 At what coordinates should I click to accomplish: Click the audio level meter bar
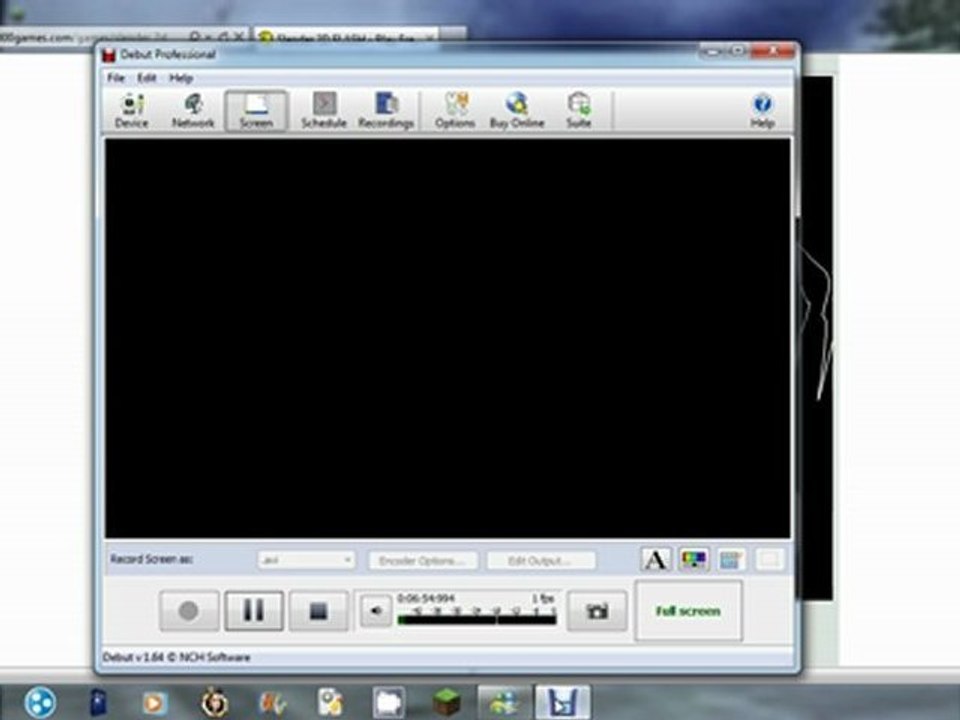(477, 620)
